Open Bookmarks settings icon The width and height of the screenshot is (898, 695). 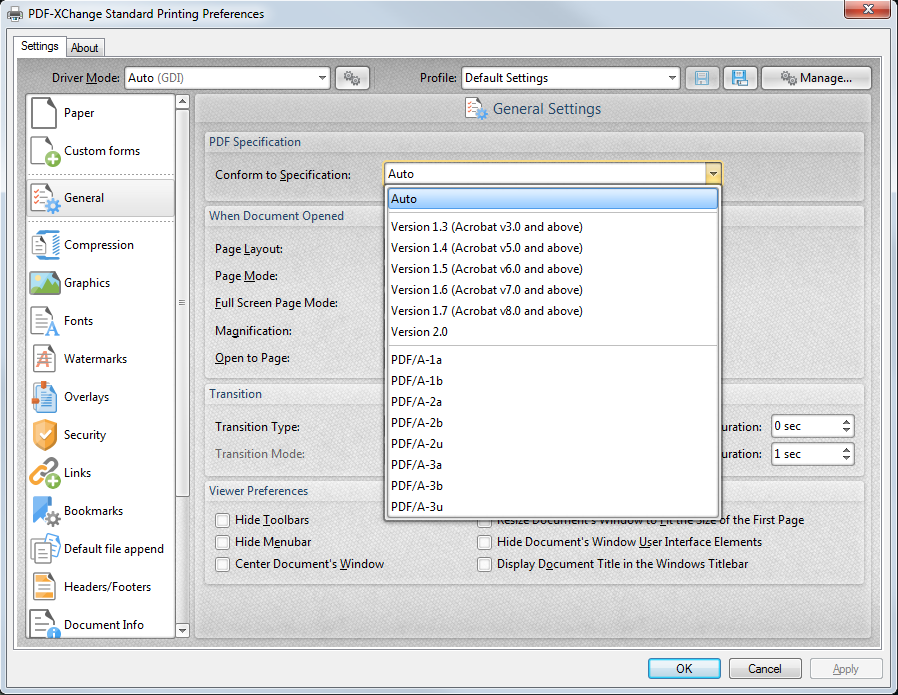coord(46,511)
